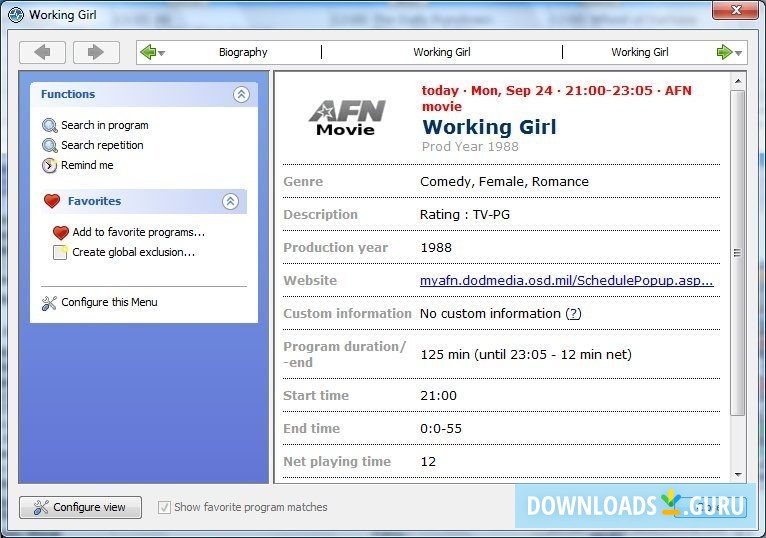Collapse the Favorites section
Viewport: 766px width, 538px height.
tap(231, 201)
